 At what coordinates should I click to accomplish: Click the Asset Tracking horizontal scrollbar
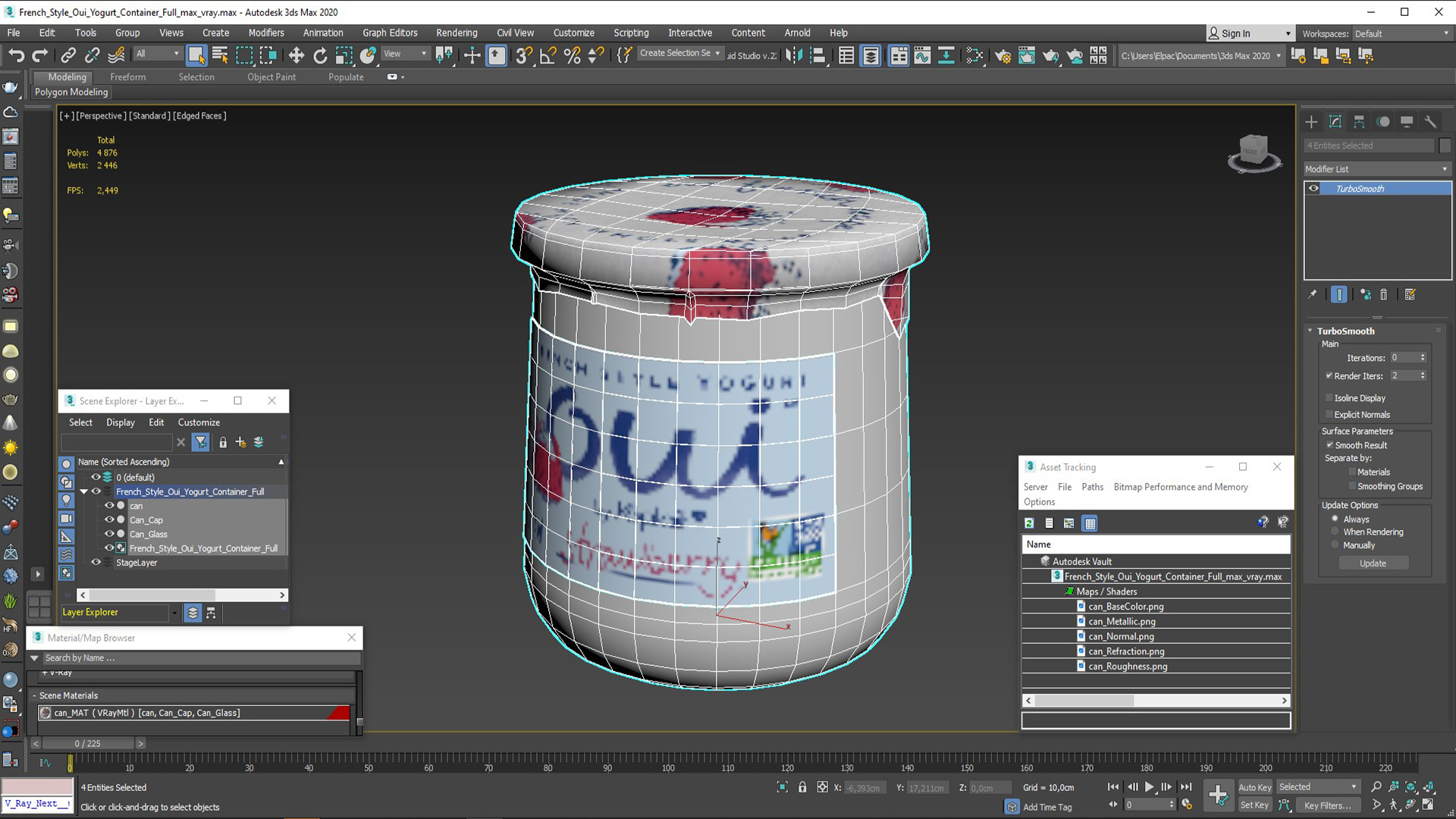pos(1156,701)
